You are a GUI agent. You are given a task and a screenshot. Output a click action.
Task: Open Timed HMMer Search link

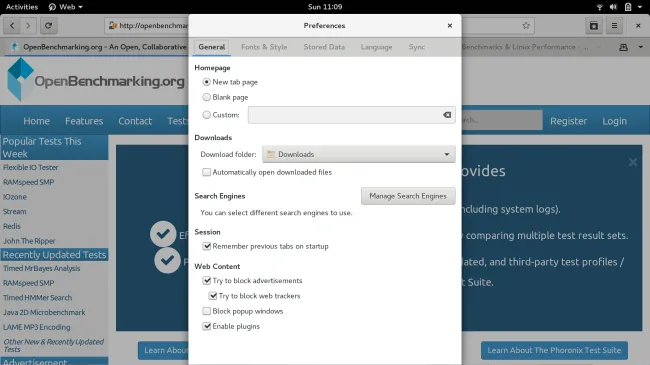click(37, 298)
